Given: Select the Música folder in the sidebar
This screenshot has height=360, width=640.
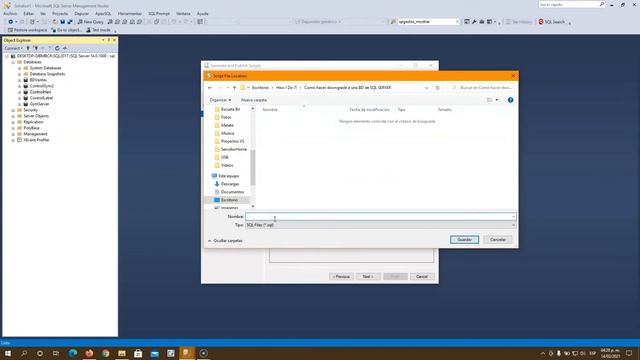Looking at the screenshot, I should [x=227, y=133].
